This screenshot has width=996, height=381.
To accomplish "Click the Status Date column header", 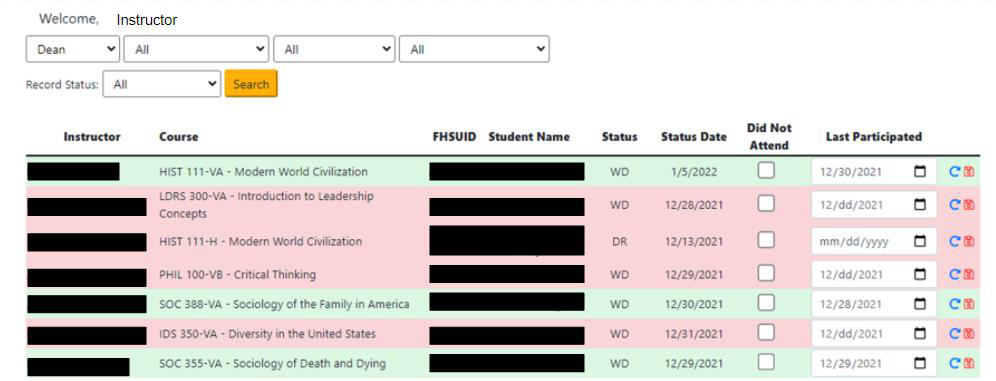I will tap(694, 137).
